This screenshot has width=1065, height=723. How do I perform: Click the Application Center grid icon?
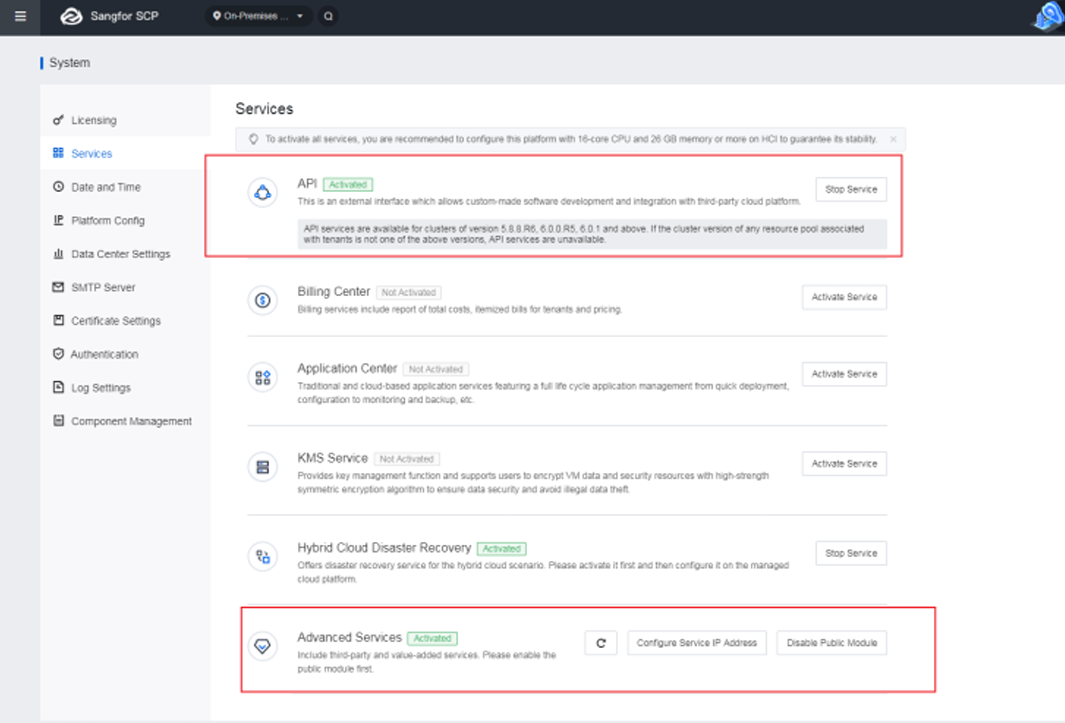click(x=262, y=374)
